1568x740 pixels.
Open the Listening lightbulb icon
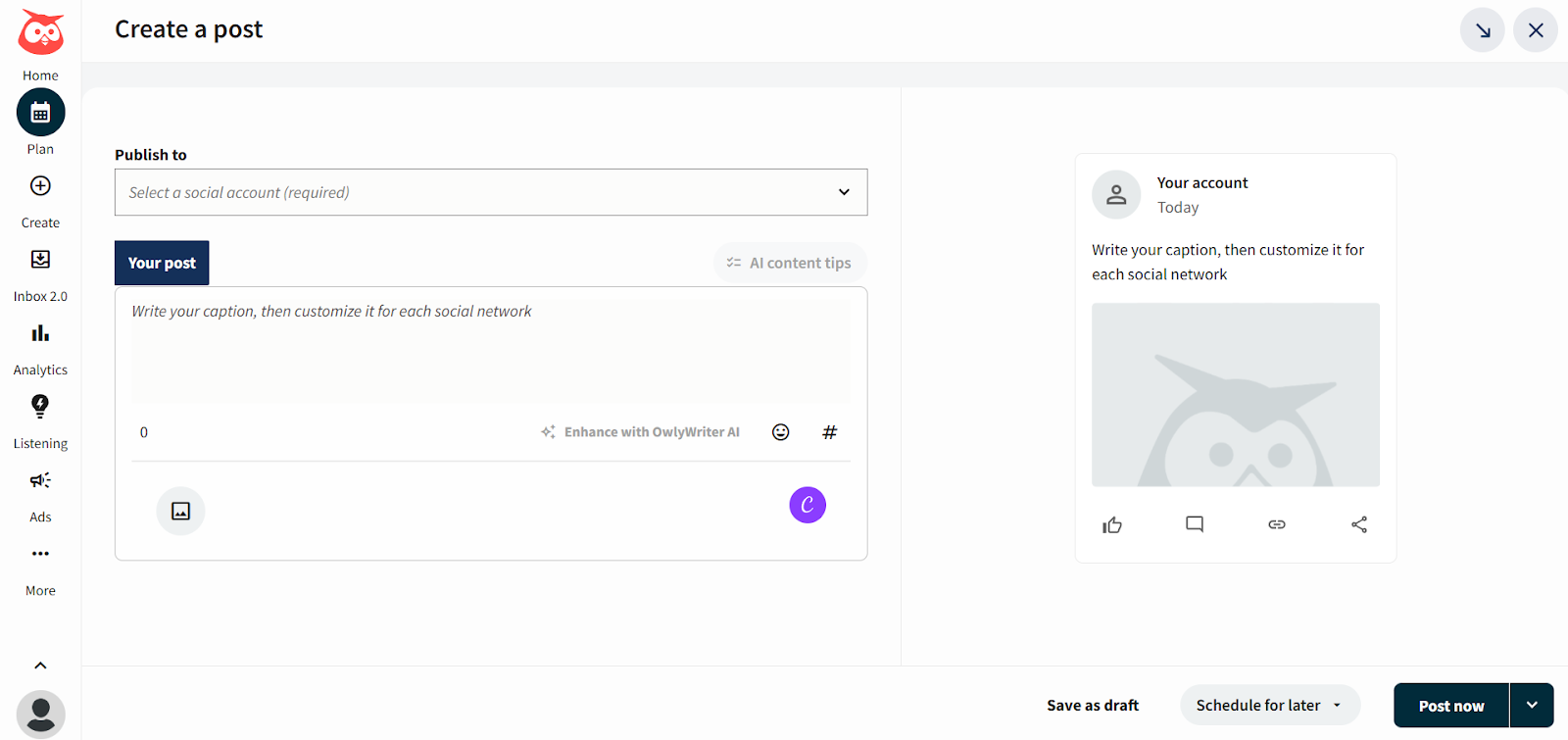40,406
